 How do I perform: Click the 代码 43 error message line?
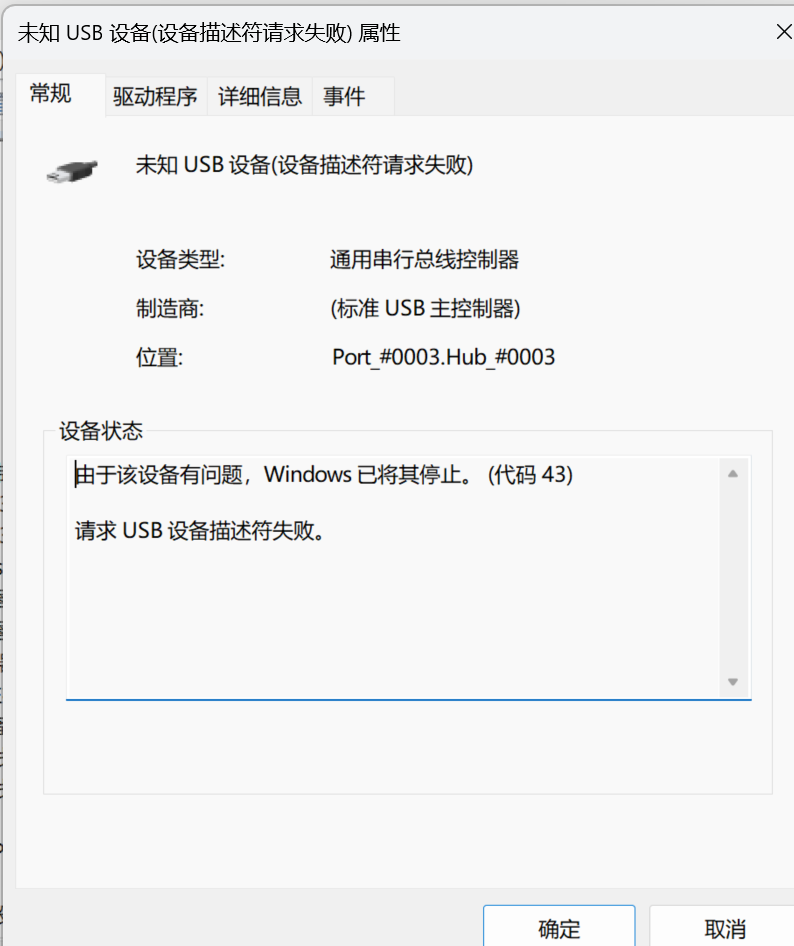(x=323, y=475)
